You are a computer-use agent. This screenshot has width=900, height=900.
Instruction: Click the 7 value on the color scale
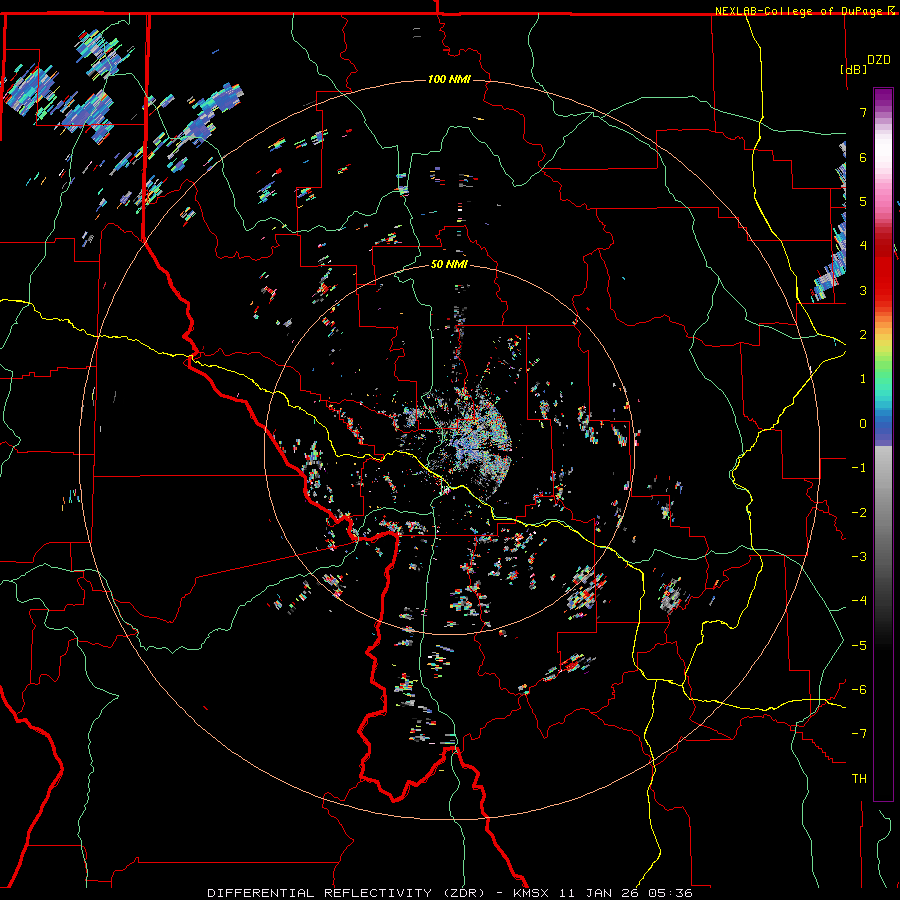pos(863,112)
